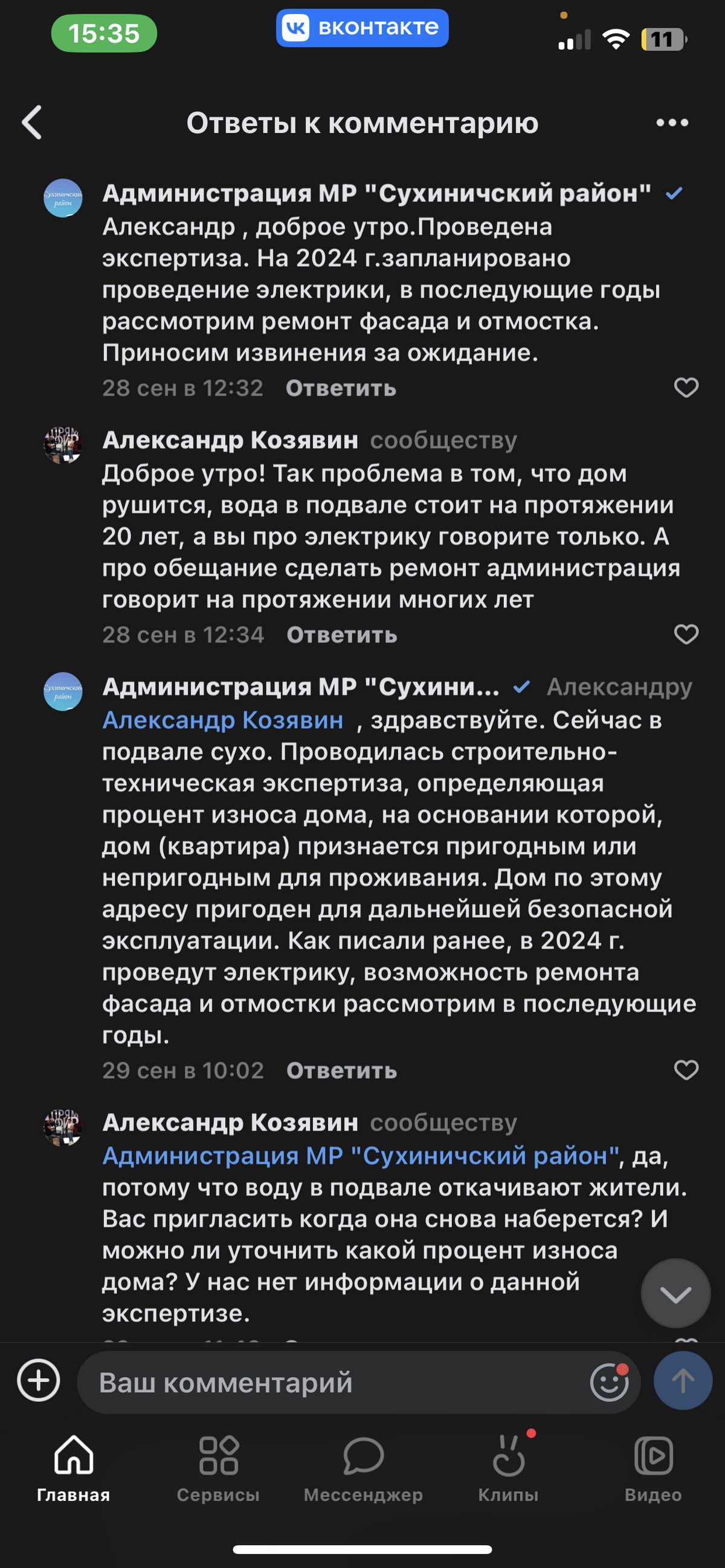Open the emoji sticker picker
The height and width of the screenshot is (1568, 725).
608,1382
